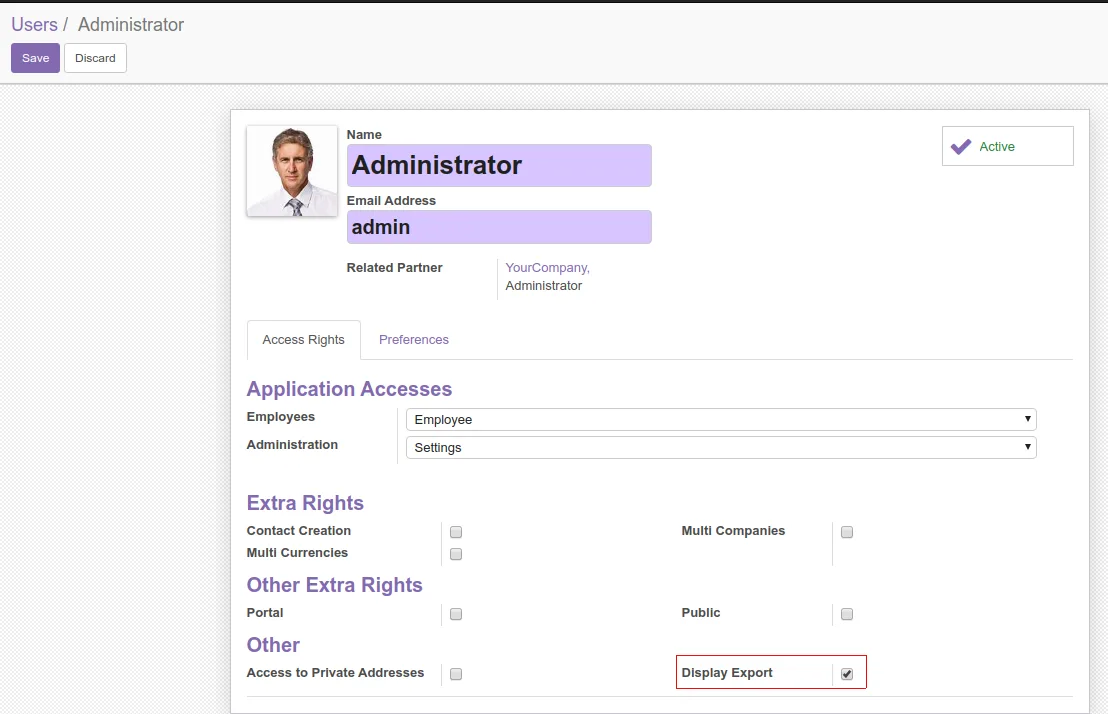Edit the Email Address field admin
This screenshot has width=1108, height=714.
(x=499, y=227)
